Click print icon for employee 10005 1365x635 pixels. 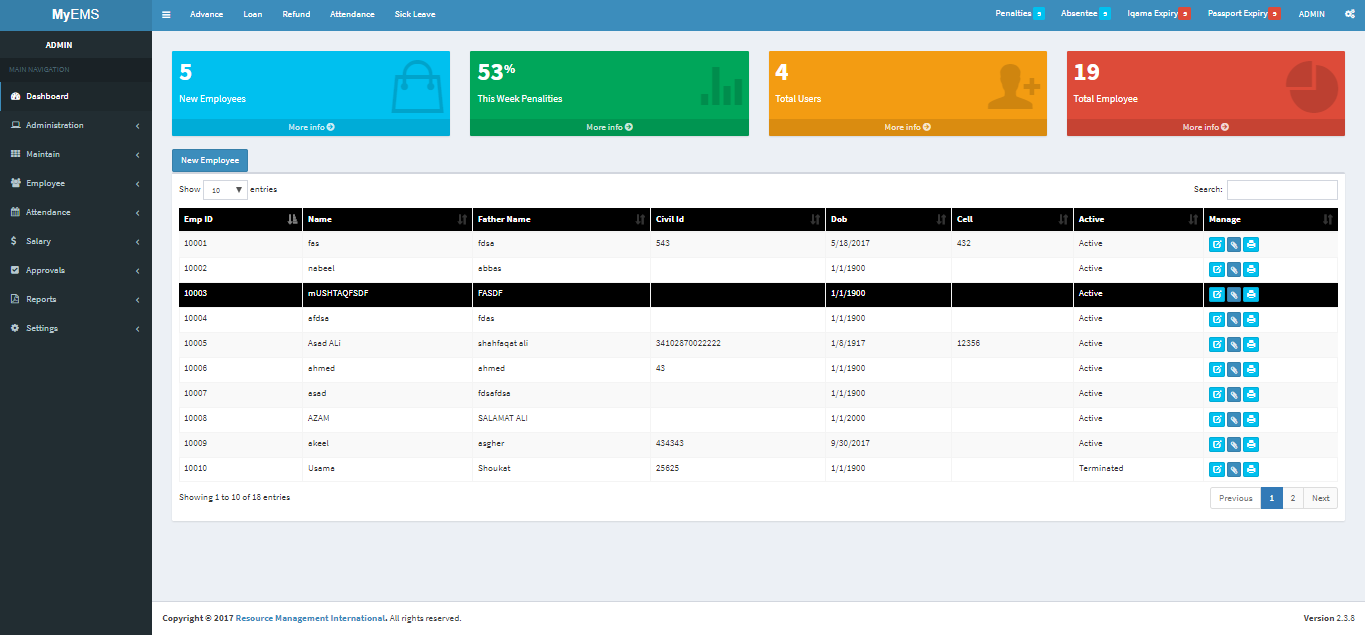pyautogui.click(x=1251, y=344)
